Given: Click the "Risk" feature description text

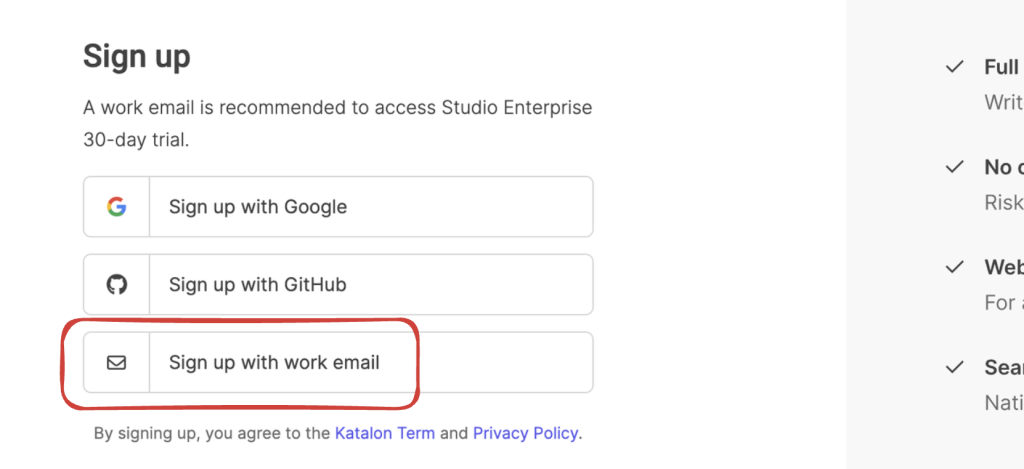Looking at the screenshot, I should (x=1003, y=202).
